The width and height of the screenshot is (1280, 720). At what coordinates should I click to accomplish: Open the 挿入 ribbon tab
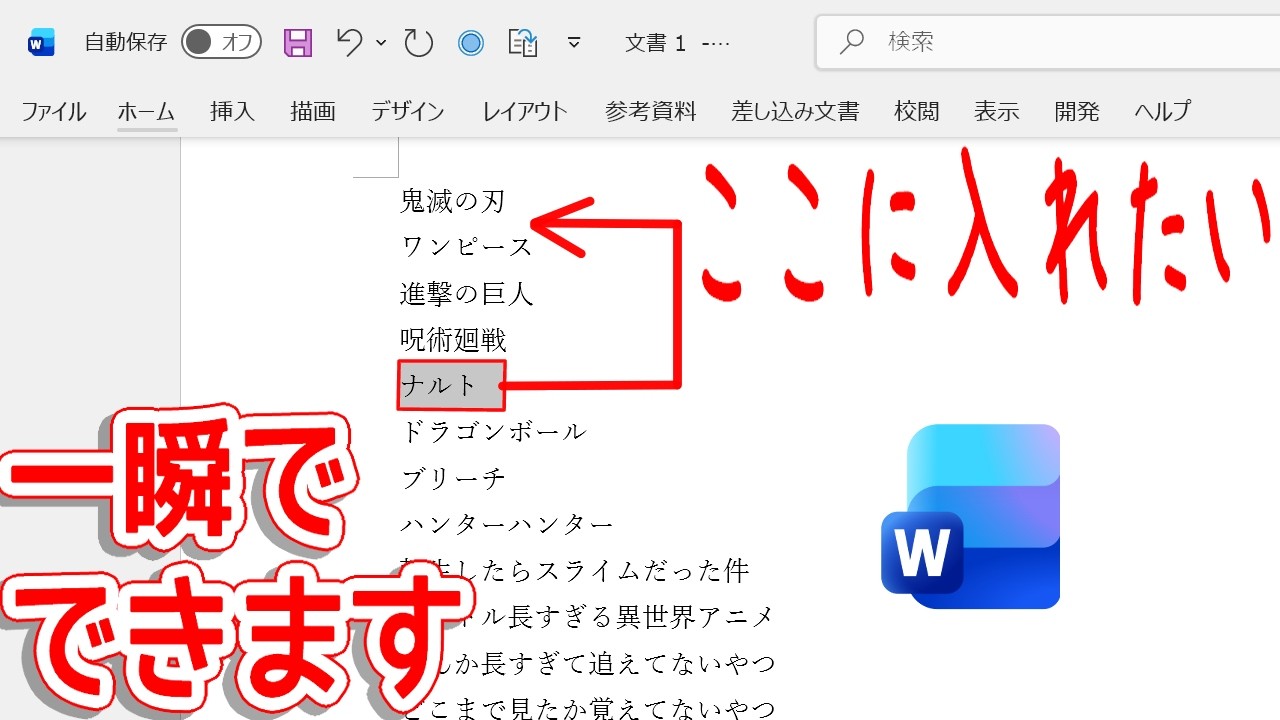(232, 111)
